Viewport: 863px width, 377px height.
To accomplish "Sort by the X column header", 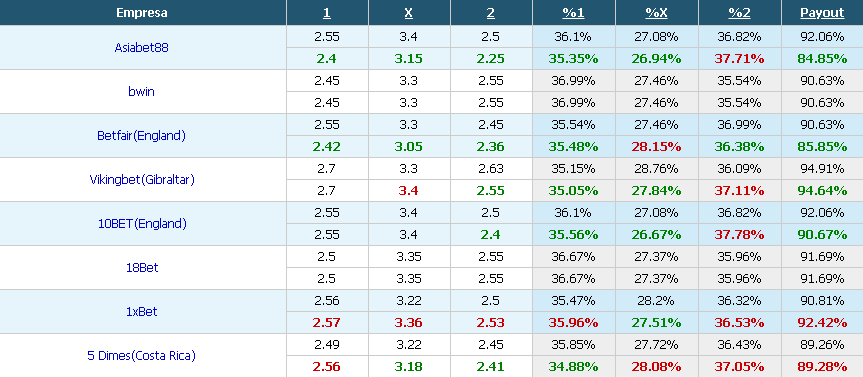I will (408, 13).
